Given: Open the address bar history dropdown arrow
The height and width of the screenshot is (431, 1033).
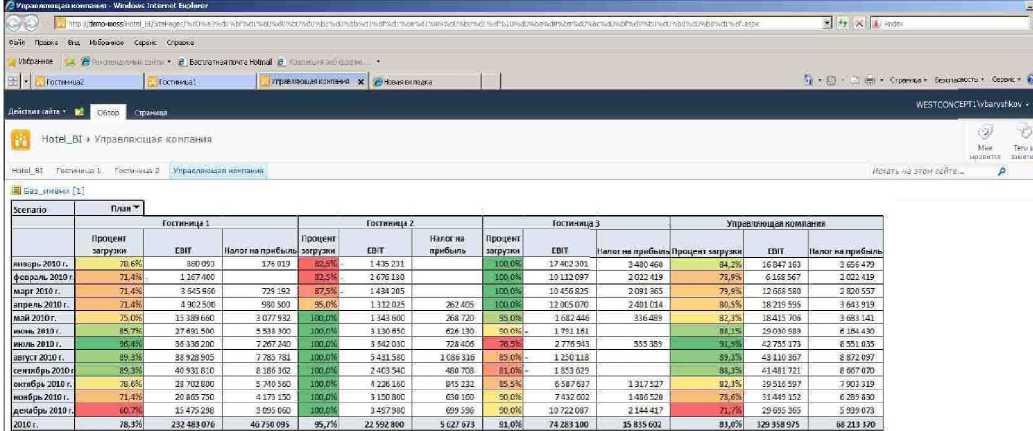Looking at the screenshot, I should [x=828, y=22].
